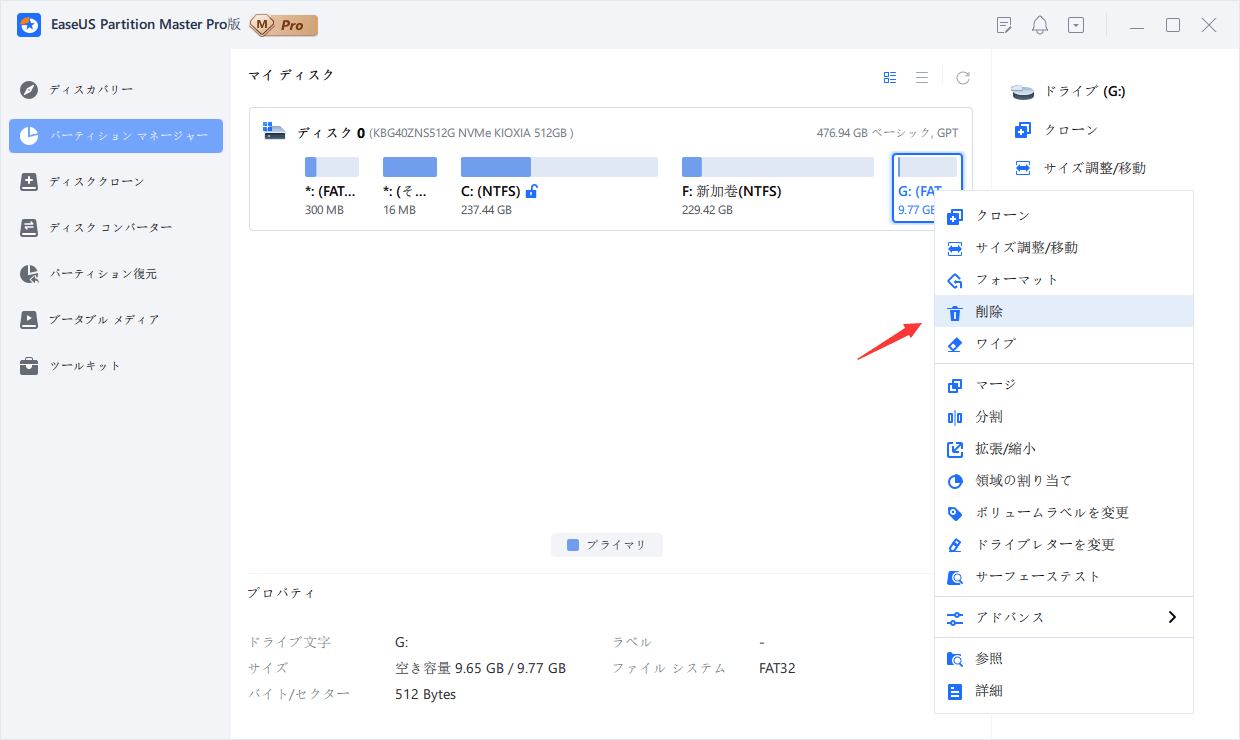
Task: Open the title bar dropdown menu icon
Action: coord(1076,25)
